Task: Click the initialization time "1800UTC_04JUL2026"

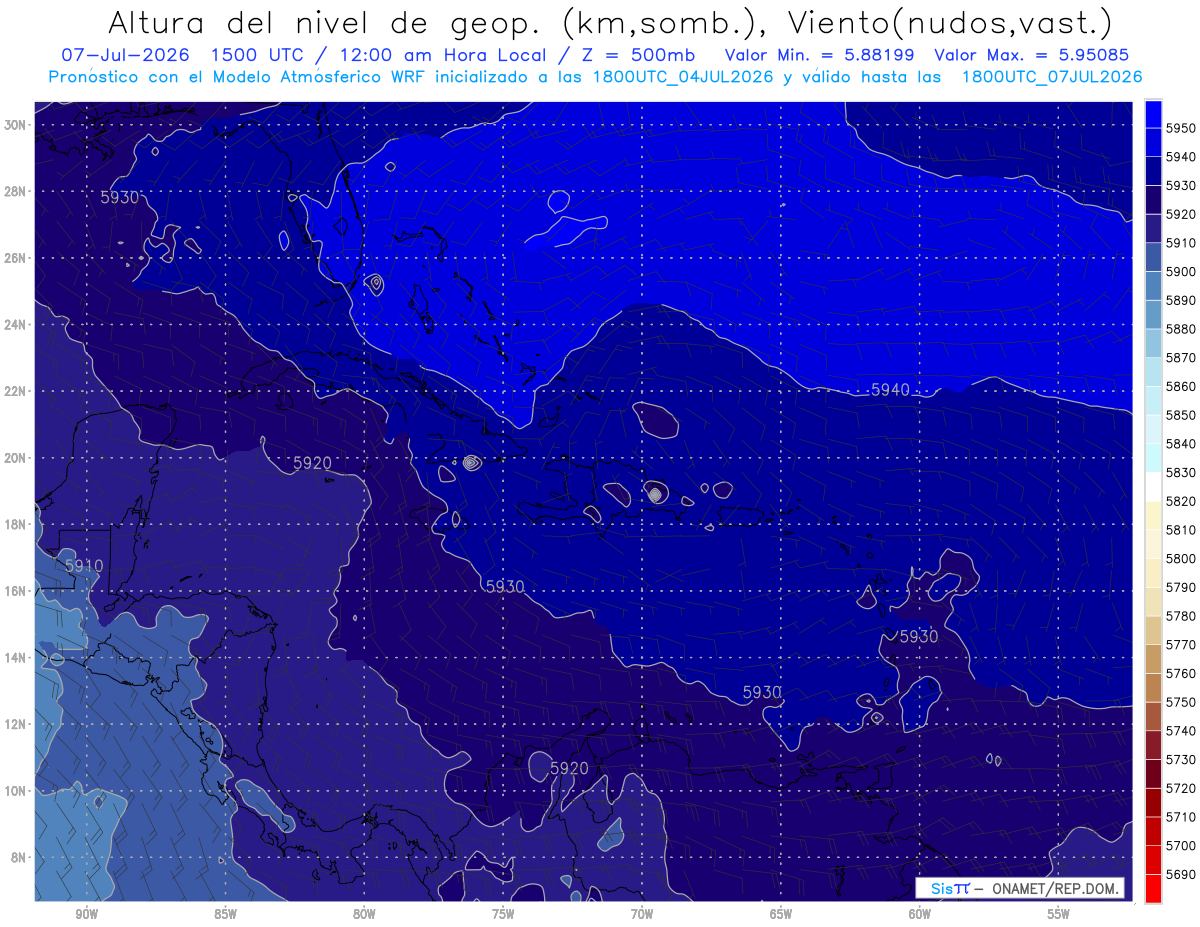Action: 685,77
